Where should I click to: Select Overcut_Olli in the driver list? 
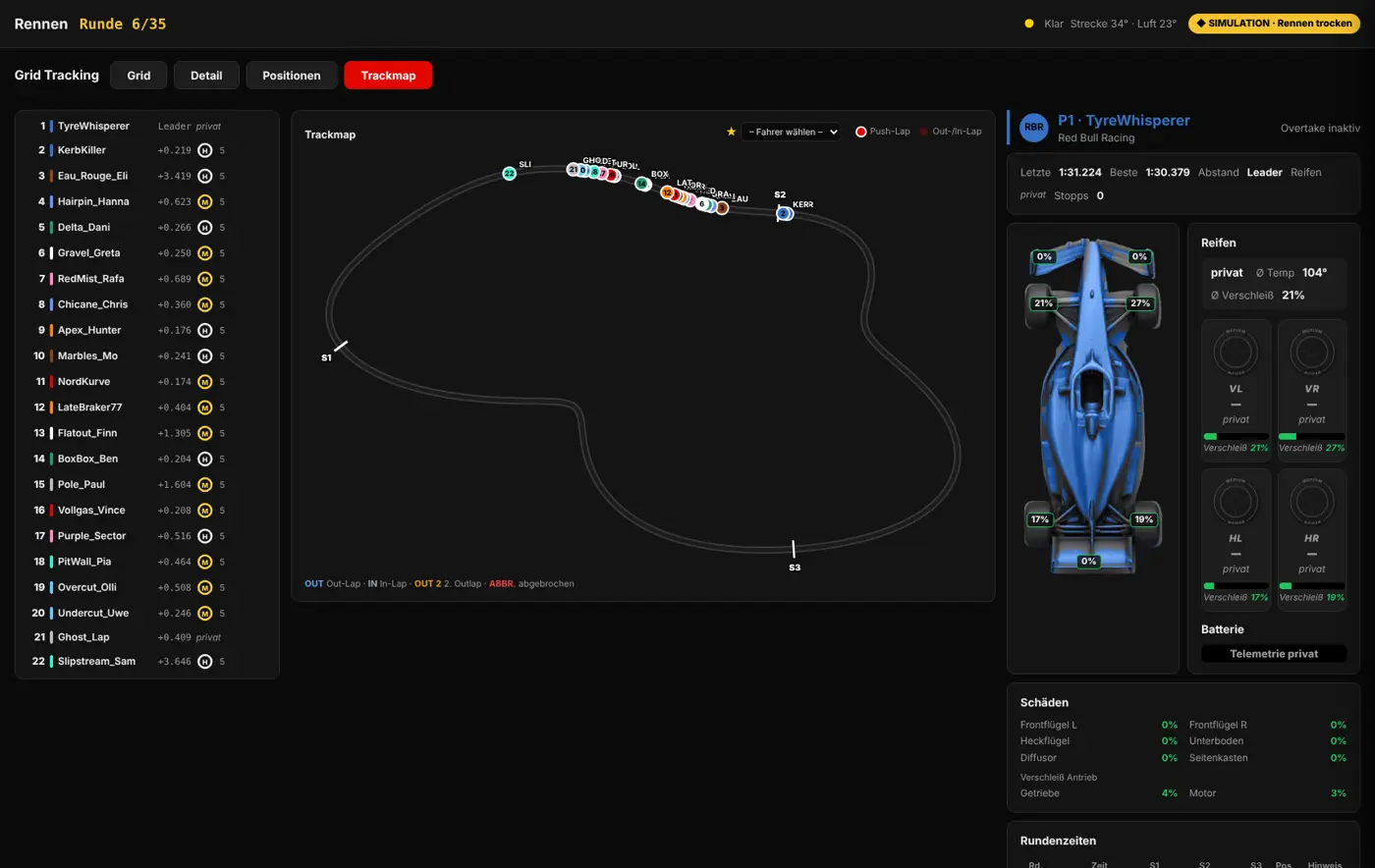[147, 587]
